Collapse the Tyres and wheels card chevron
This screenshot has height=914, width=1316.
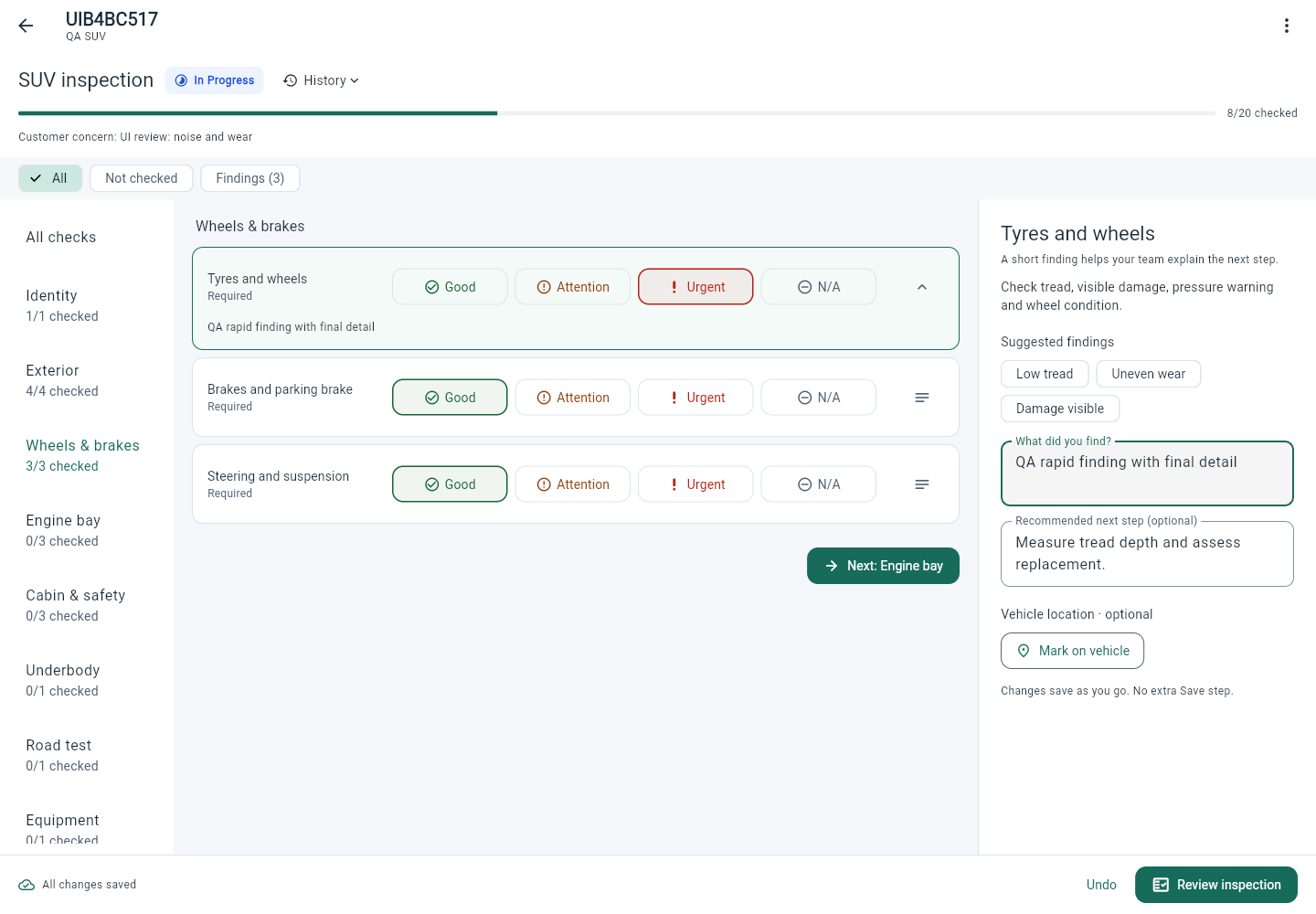pyautogui.click(x=922, y=287)
